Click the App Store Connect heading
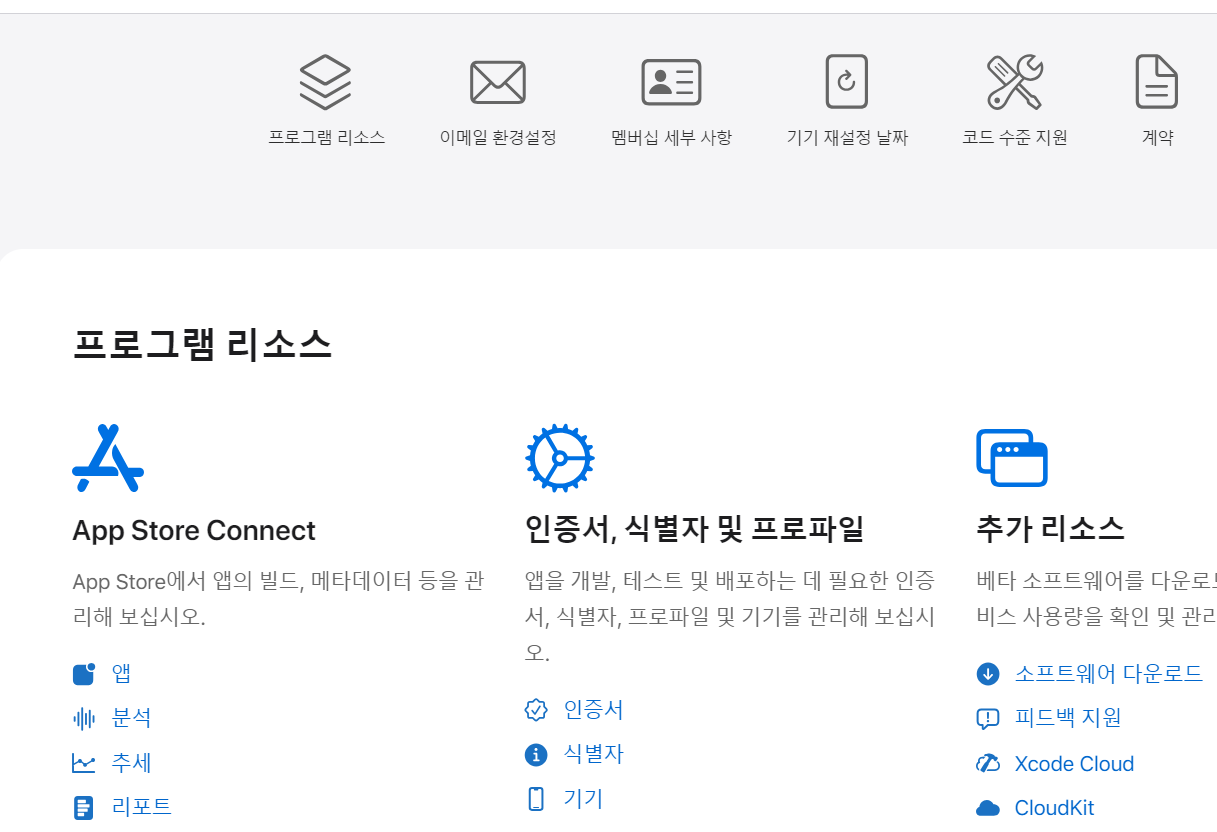Screen dimensions: 1217x832 194,530
